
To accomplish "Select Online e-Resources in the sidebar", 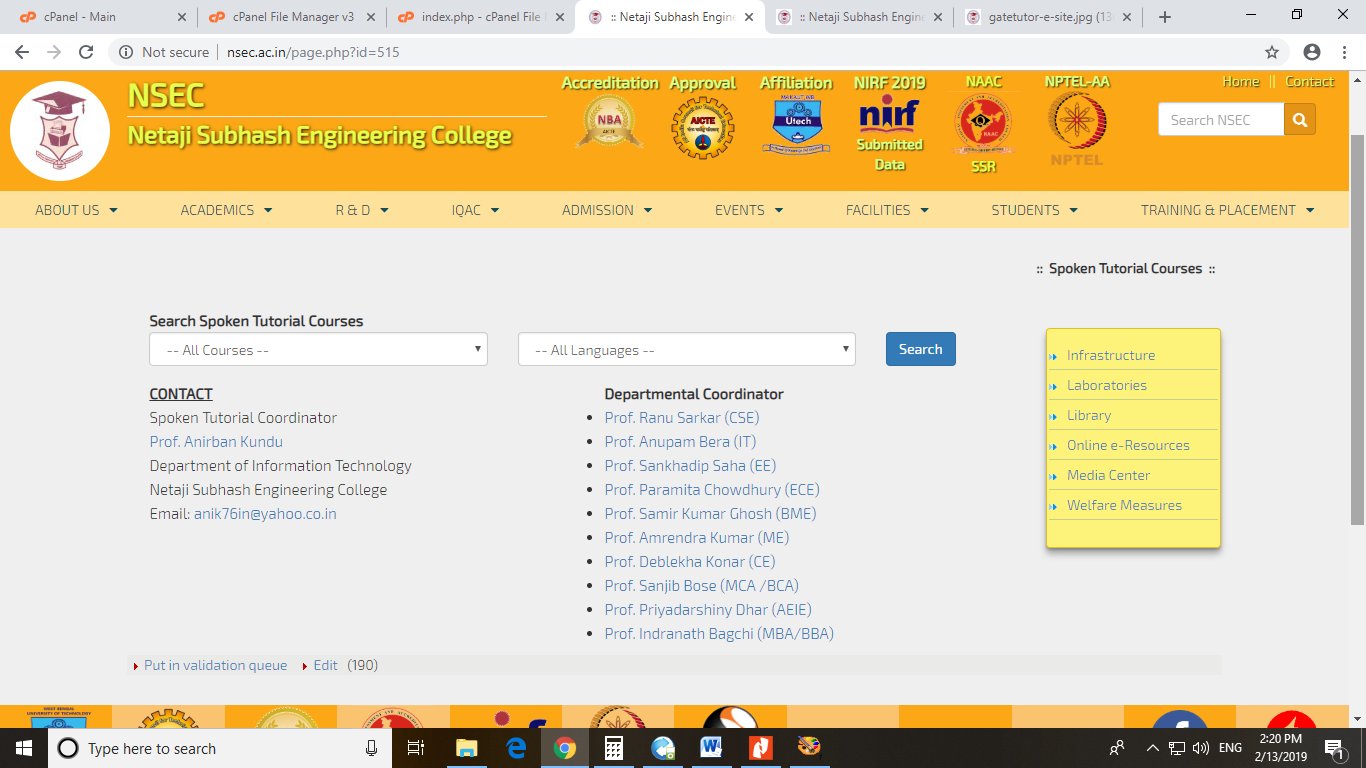I will [x=1127, y=445].
